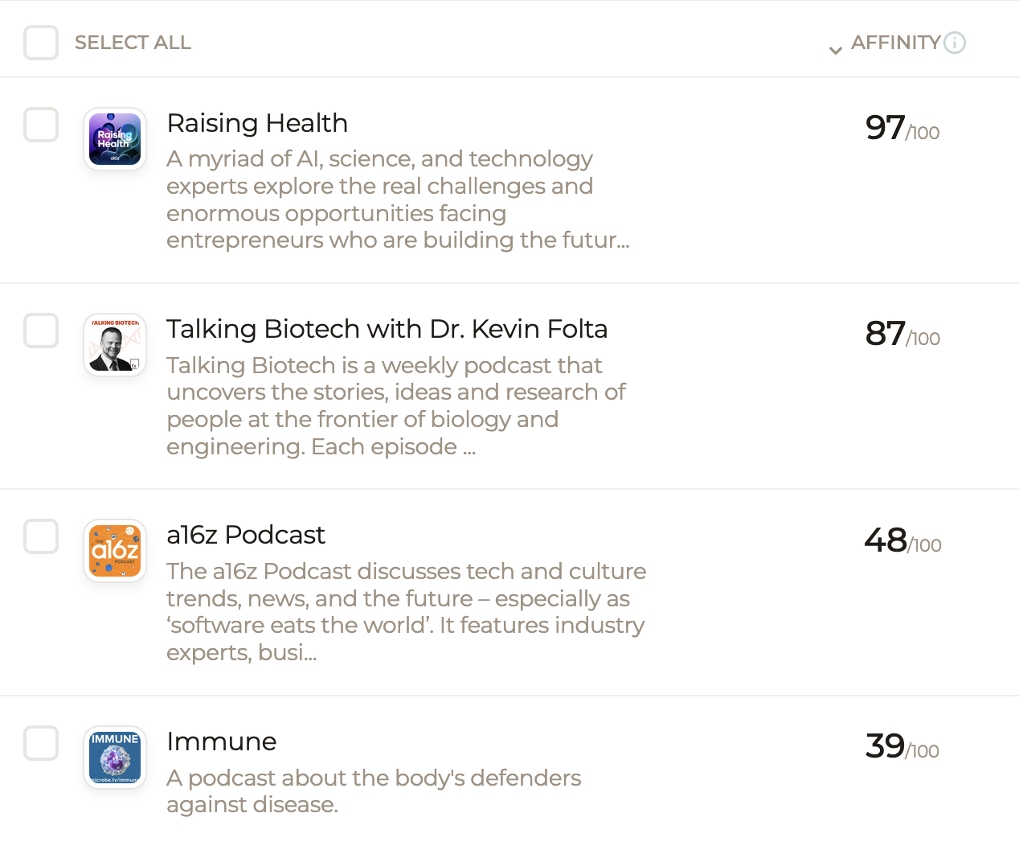Tick the Immune podcast checkbox
The width and height of the screenshot is (1020, 846).
click(41, 743)
